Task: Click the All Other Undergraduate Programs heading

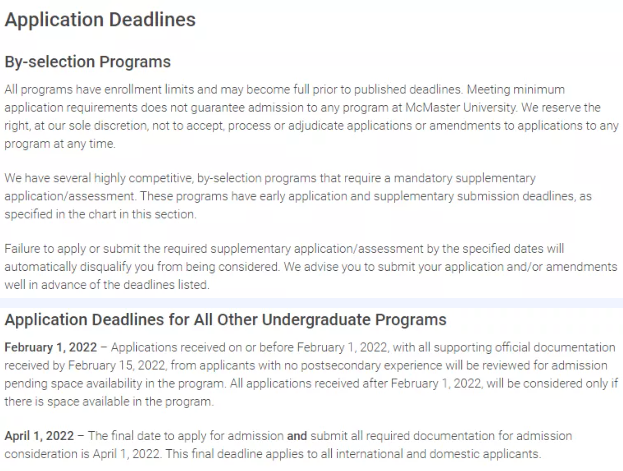Action: click(x=226, y=320)
